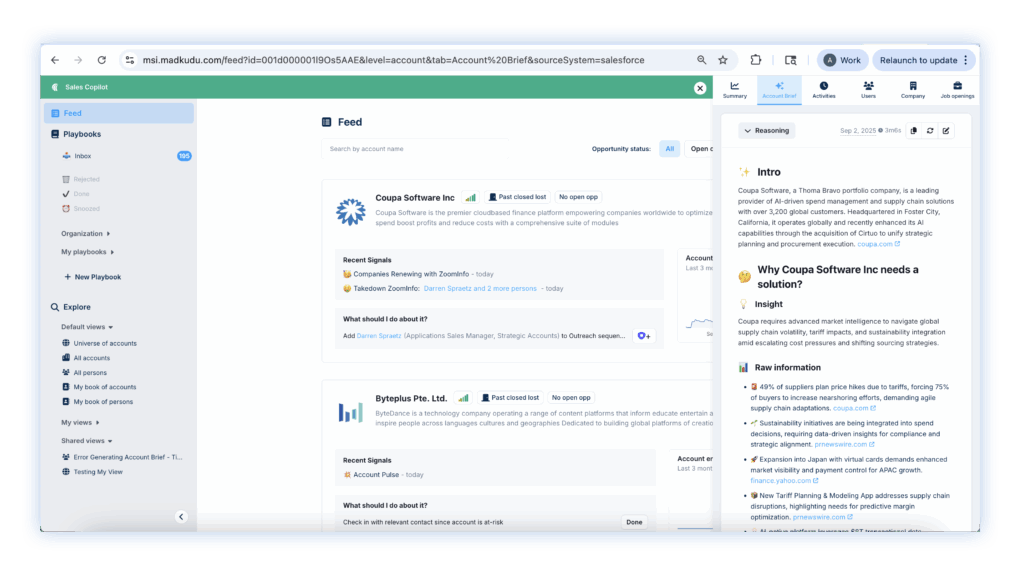Collapse the left sidebar with the chevron
Viewport: 1024px width, 571px height.
pyautogui.click(x=181, y=517)
